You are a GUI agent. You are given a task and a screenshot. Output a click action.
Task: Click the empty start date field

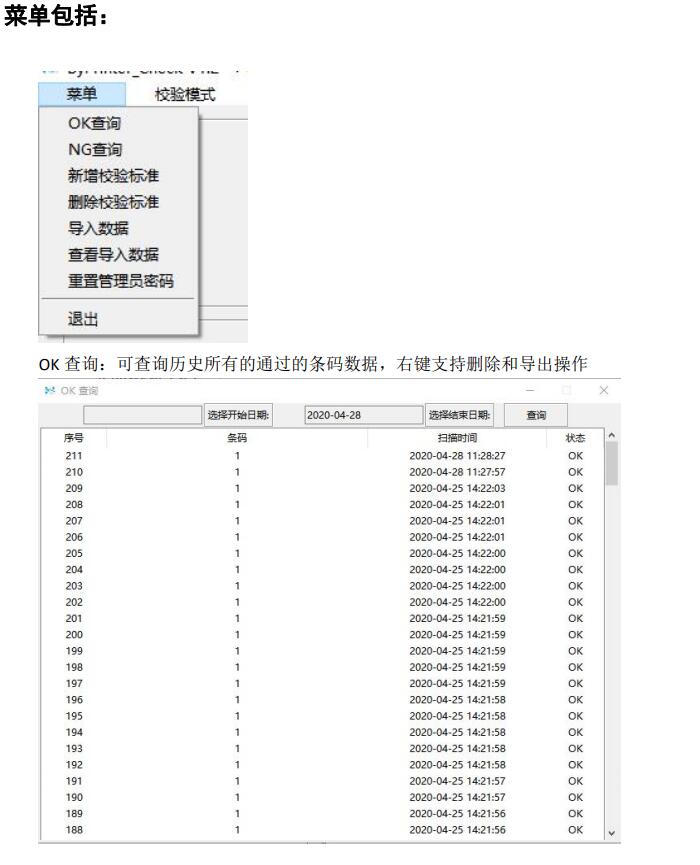(x=142, y=414)
